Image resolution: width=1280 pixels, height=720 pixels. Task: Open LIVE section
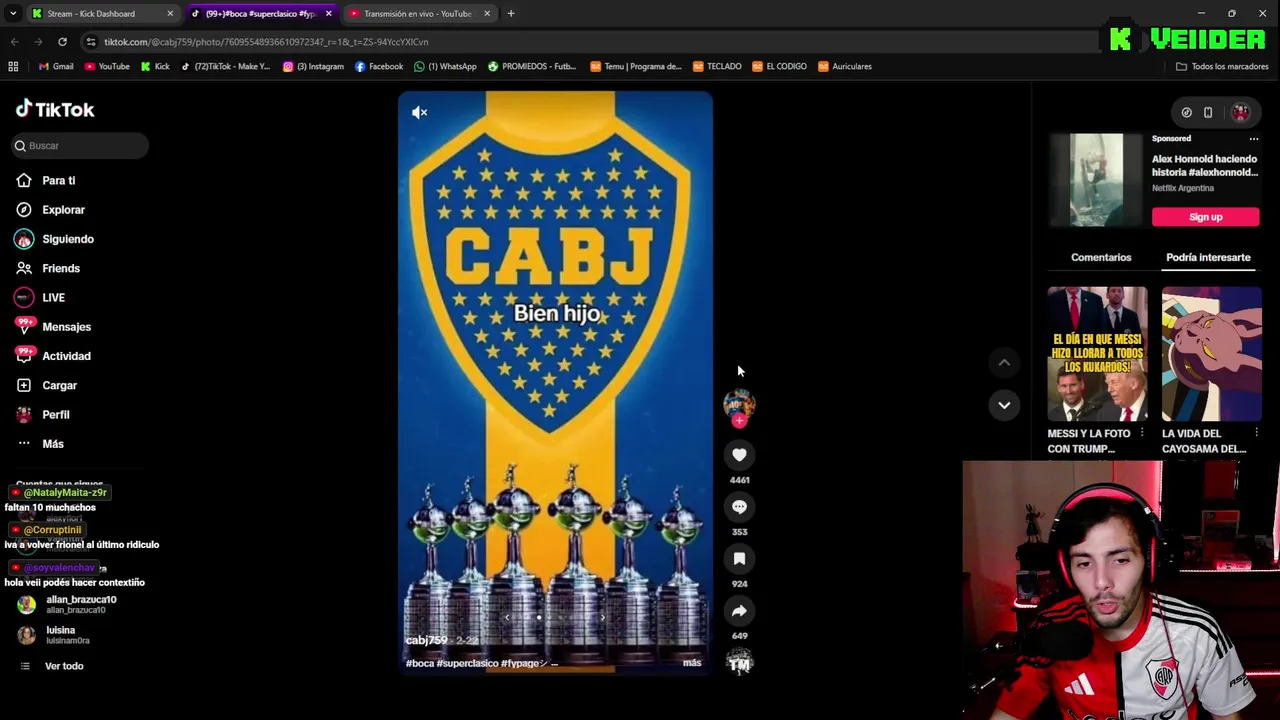53,298
